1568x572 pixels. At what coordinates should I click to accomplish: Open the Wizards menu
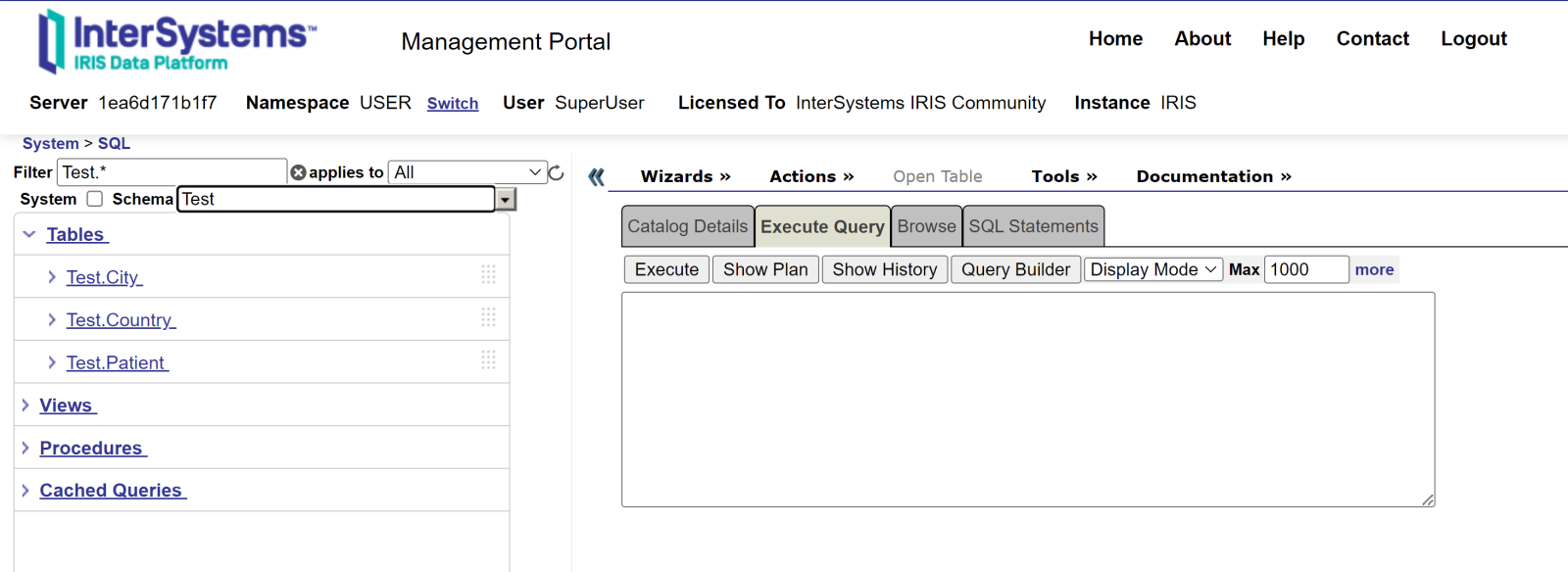685,176
